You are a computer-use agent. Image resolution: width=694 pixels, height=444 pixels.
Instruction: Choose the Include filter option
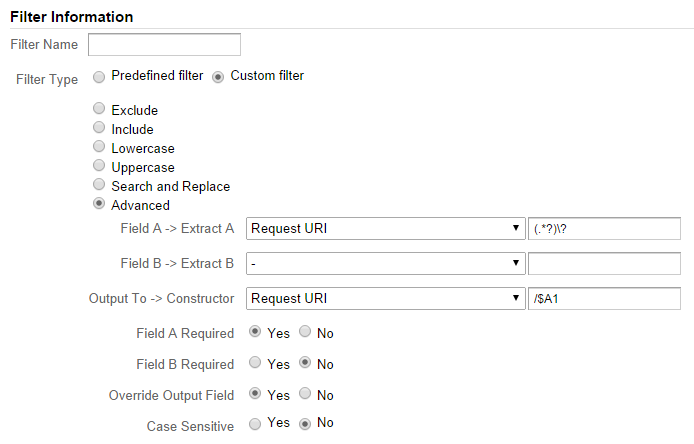99,129
